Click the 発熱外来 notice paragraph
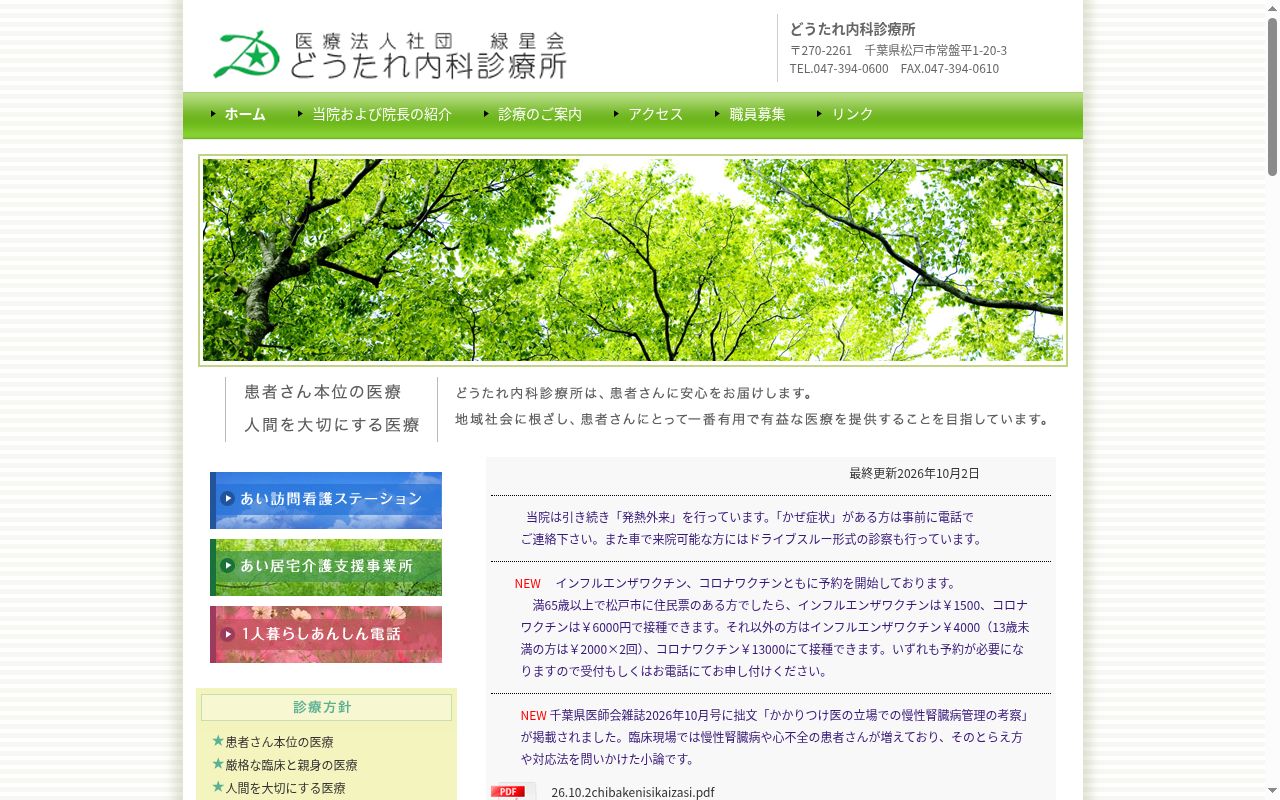The image size is (1280, 800). (x=752, y=528)
